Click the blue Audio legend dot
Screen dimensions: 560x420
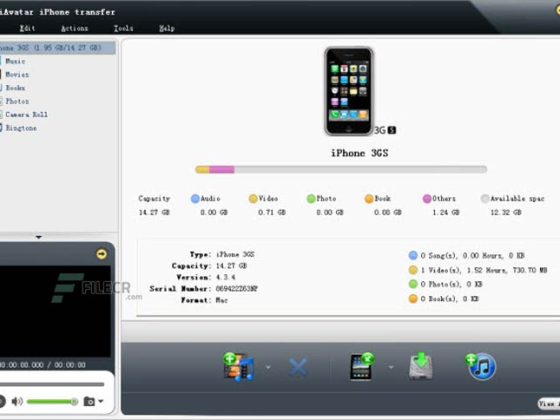coord(195,199)
